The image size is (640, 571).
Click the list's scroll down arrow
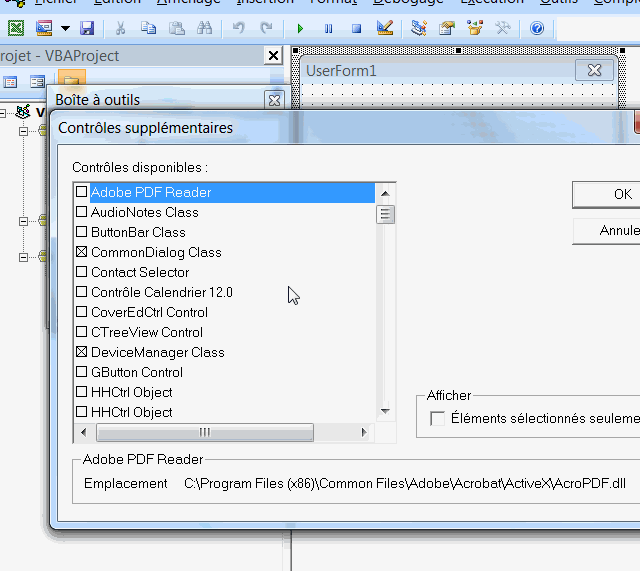pos(385,411)
